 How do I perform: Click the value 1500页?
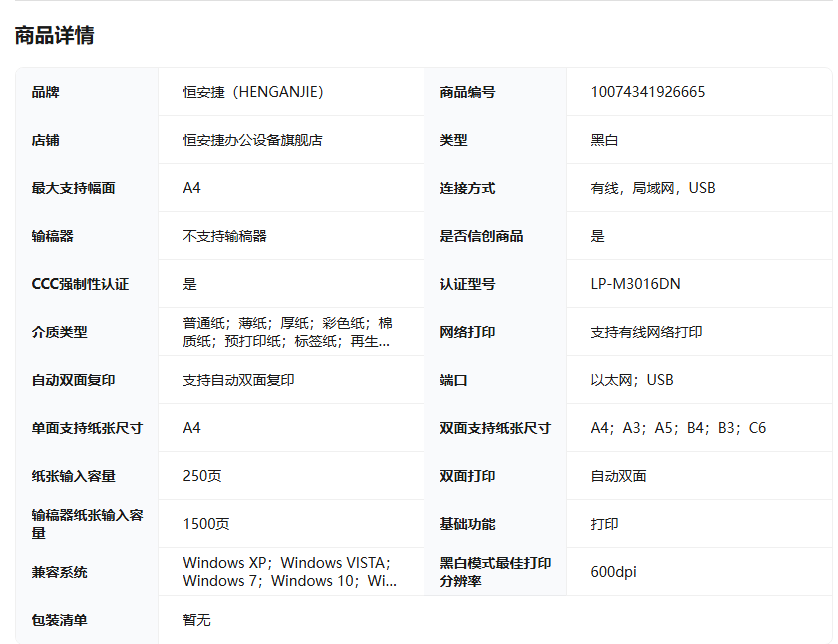(x=206, y=524)
